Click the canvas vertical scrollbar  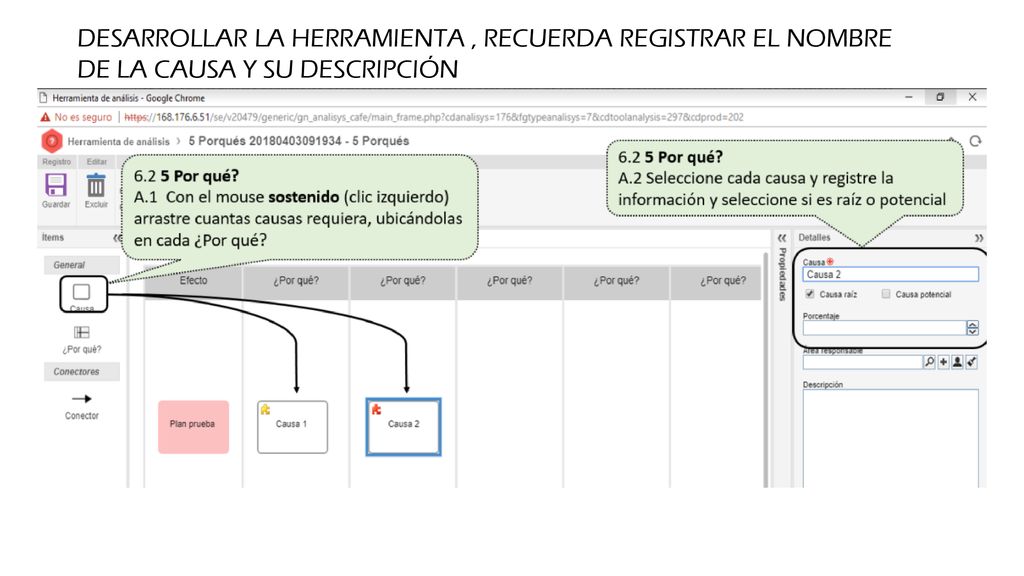tap(766, 369)
